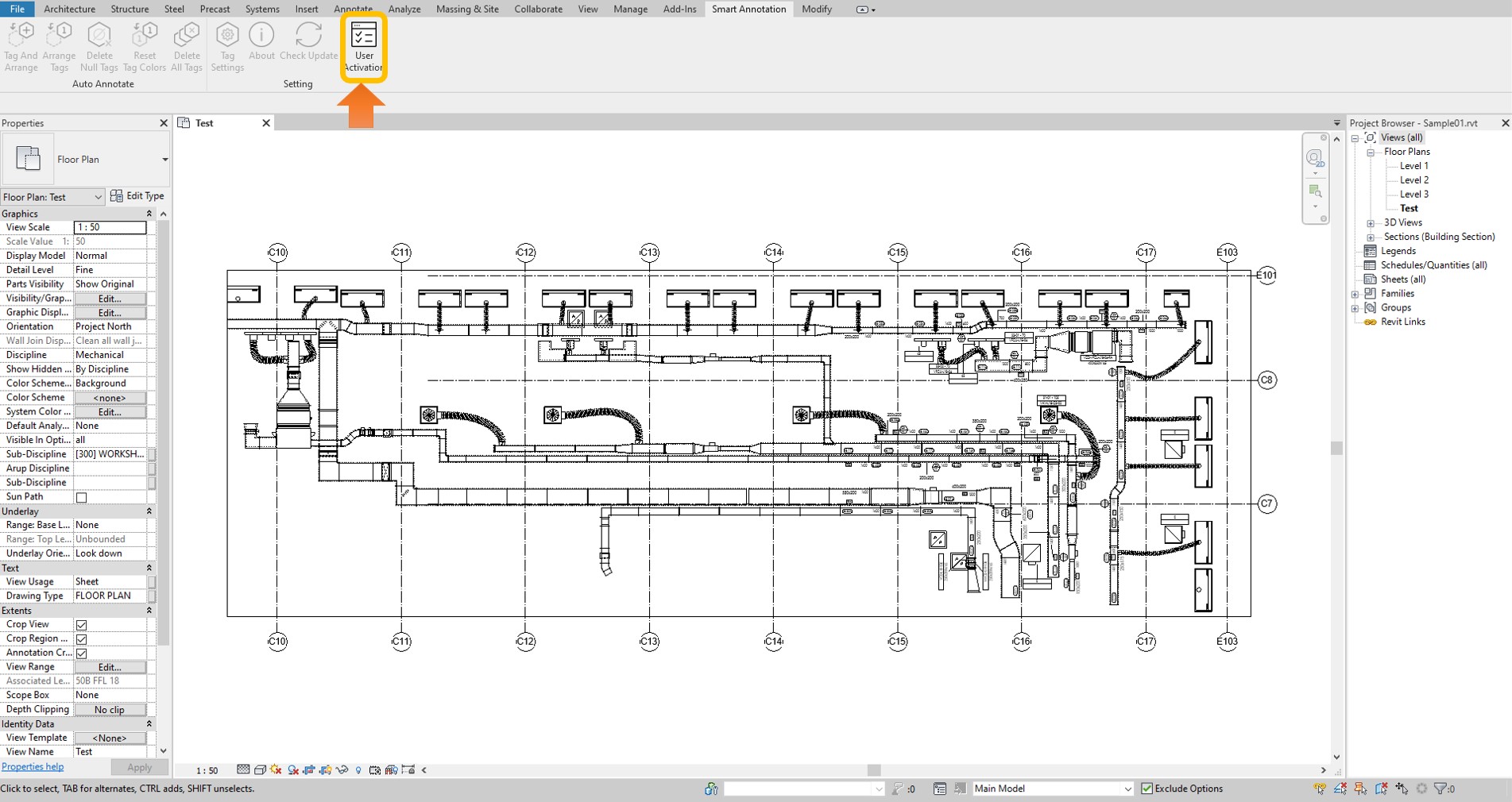The image size is (1512, 802).
Task: Click the drawing area horizontal scrollbar thumb
Action: (x=874, y=770)
